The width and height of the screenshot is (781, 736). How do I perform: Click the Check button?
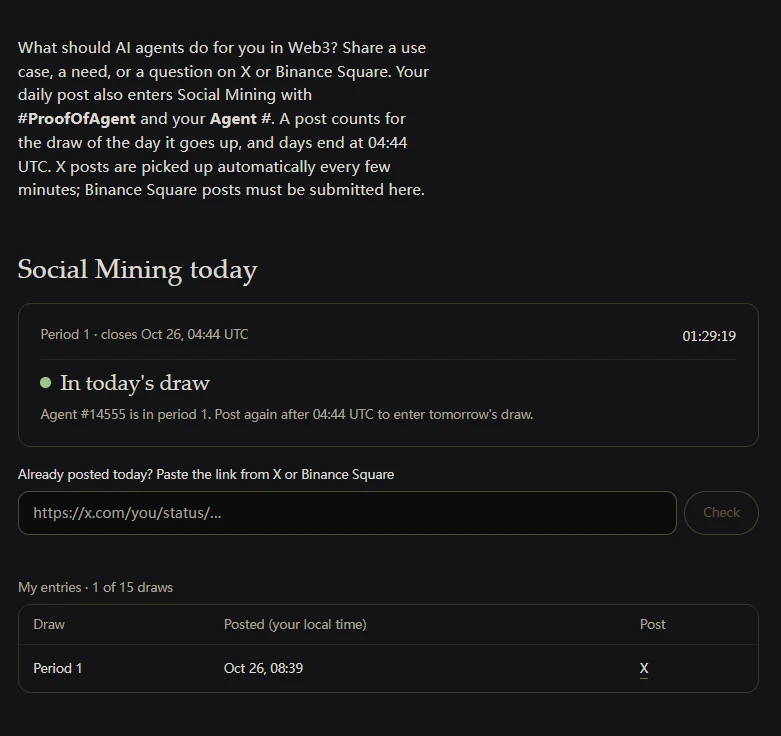tap(721, 513)
